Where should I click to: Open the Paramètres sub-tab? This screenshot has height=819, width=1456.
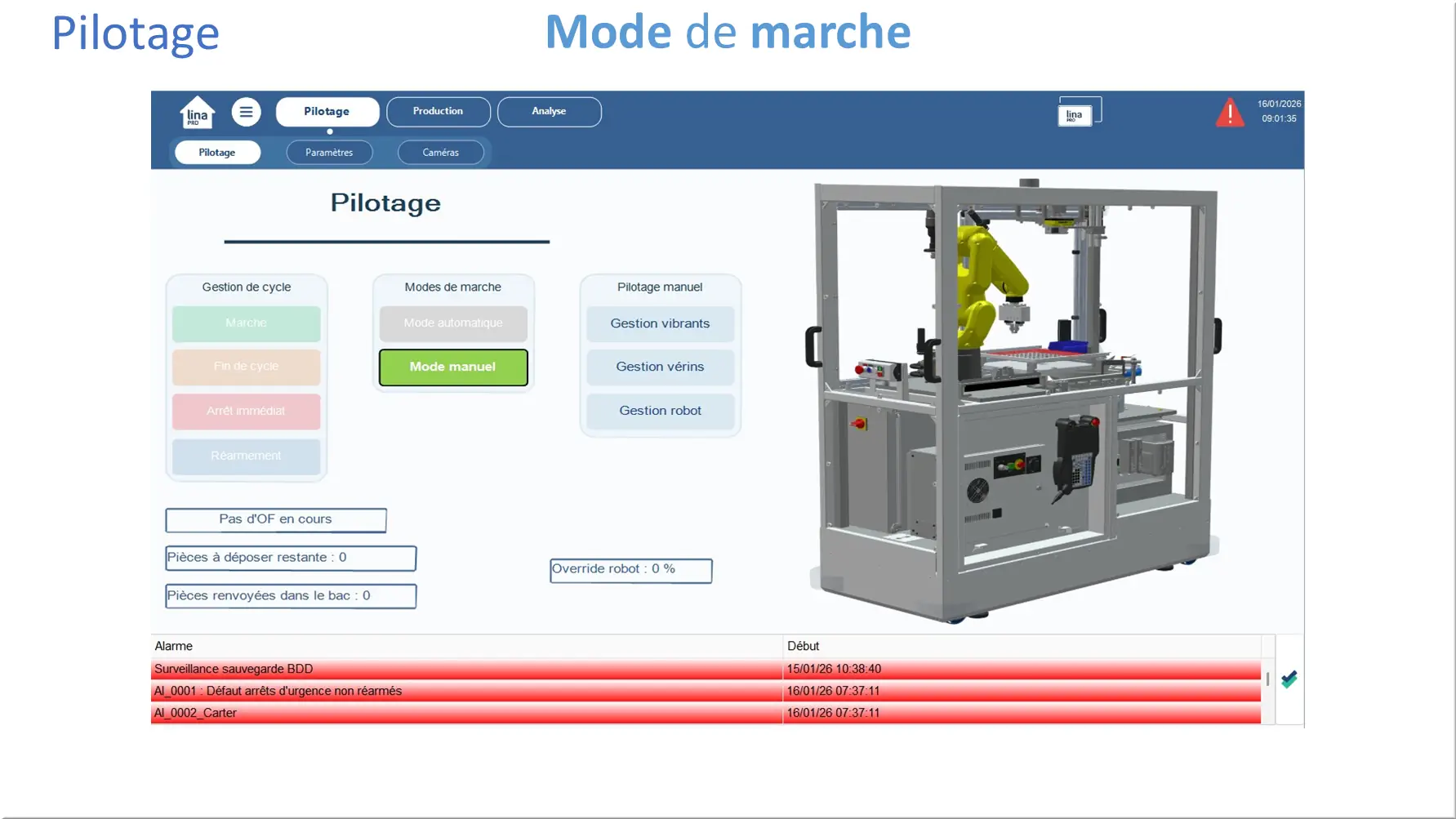[x=329, y=153]
